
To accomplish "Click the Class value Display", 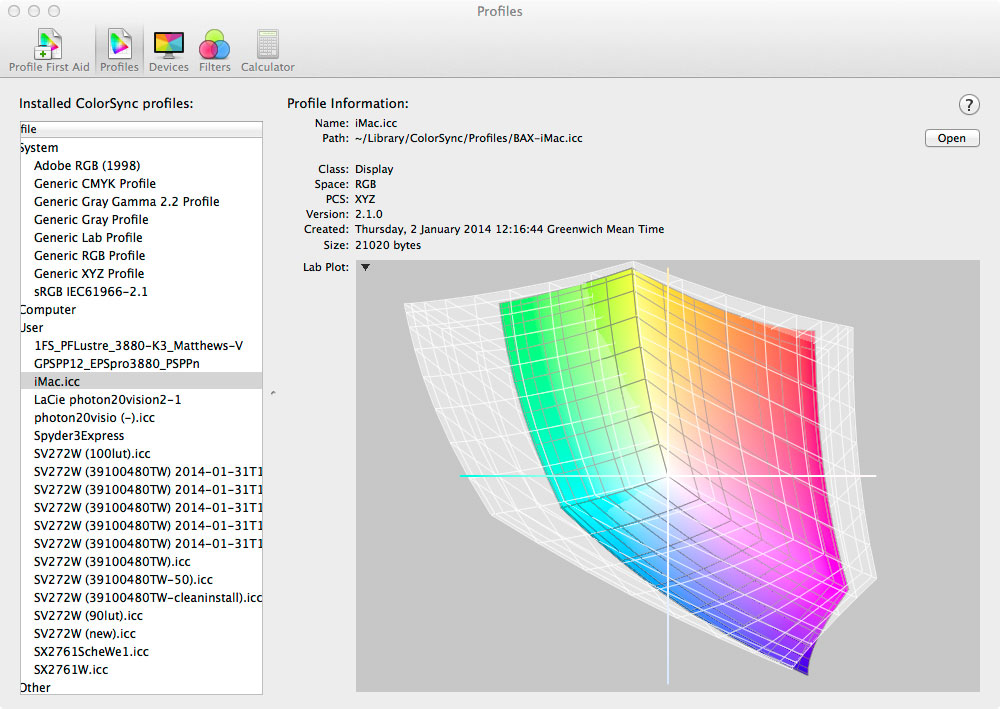I will (x=374, y=169).
